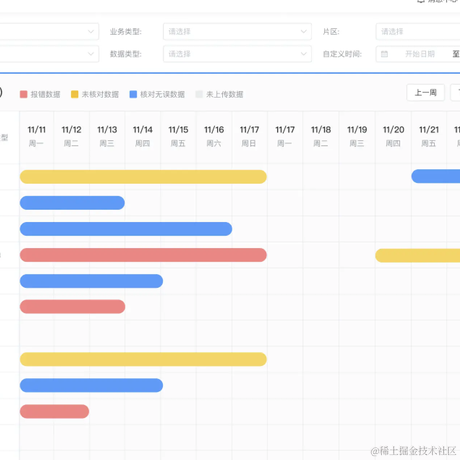460x460 pixels.
Task: Click the blue bar ending at 11/13
Action: (x=72, y=203)
